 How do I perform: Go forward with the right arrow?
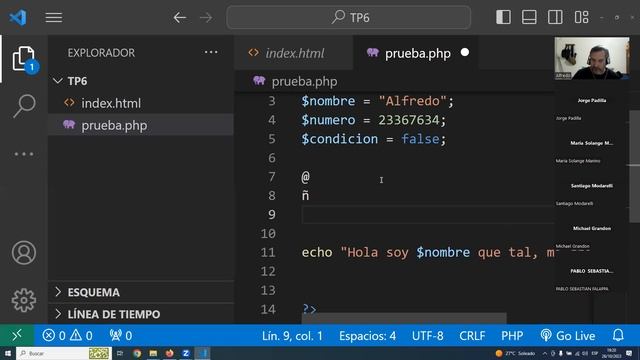[x=206, y=18]
